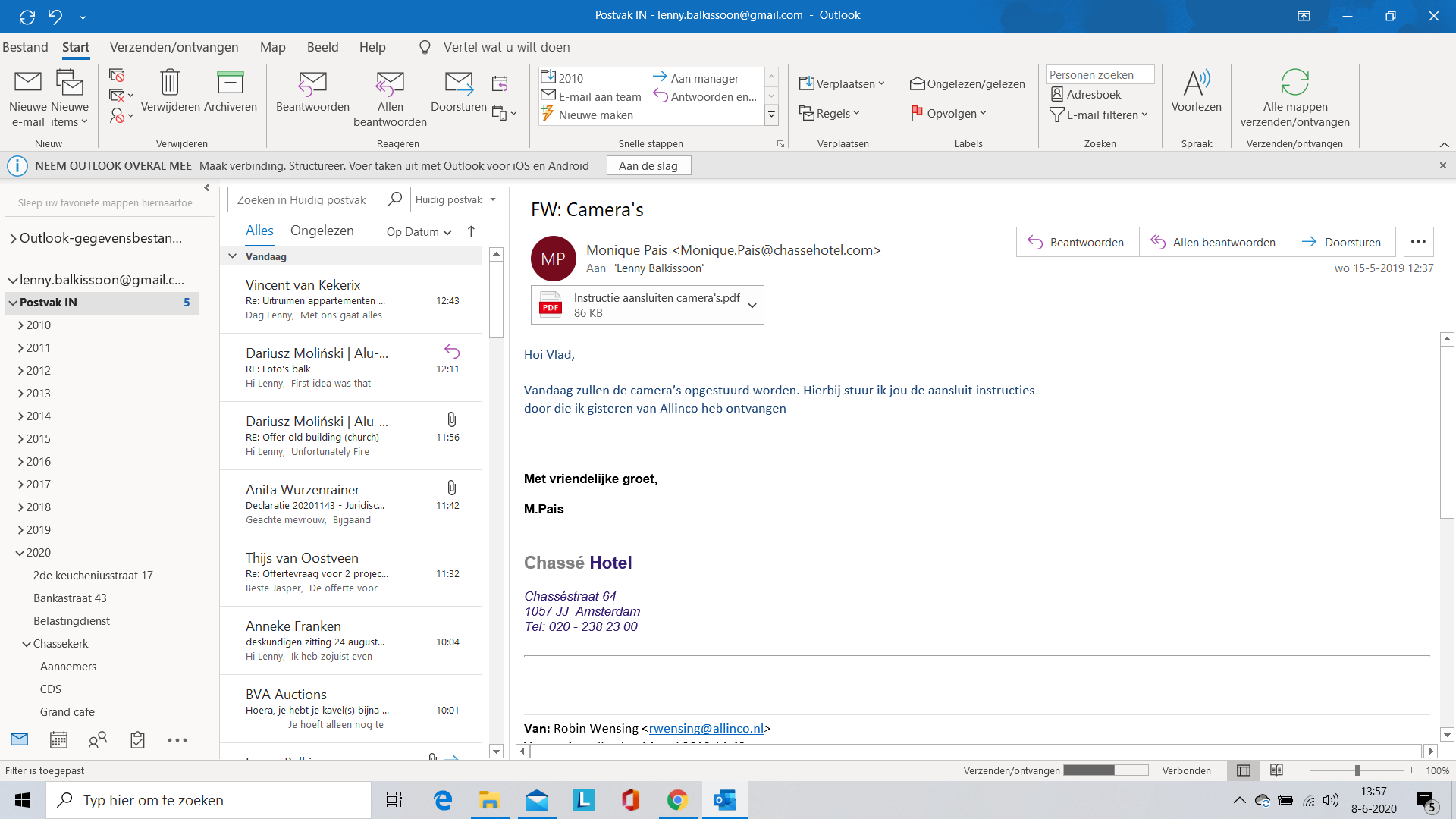This screenshot has height=819, width=1456.
Task: Click the Voorlezen read-aloud icon
Action: pos(1196,83)
